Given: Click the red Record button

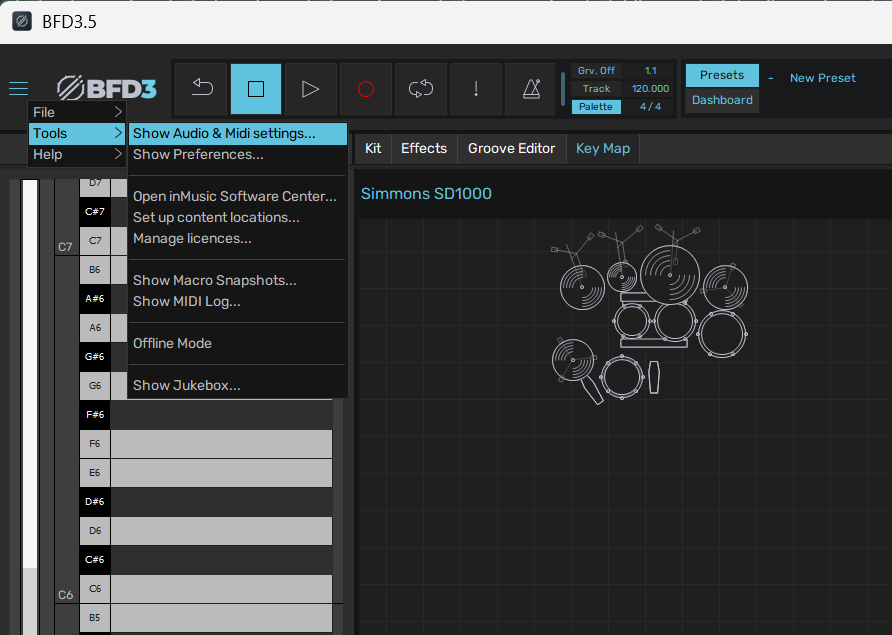Looking at the screenshot, I should 366,89.
